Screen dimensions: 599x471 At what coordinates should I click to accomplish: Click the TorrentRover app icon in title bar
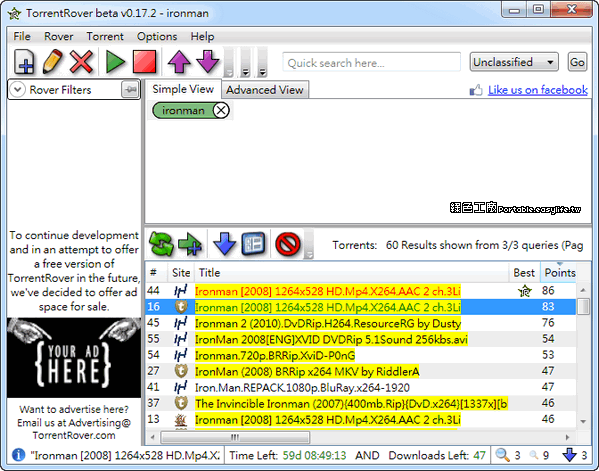[15, 13]
